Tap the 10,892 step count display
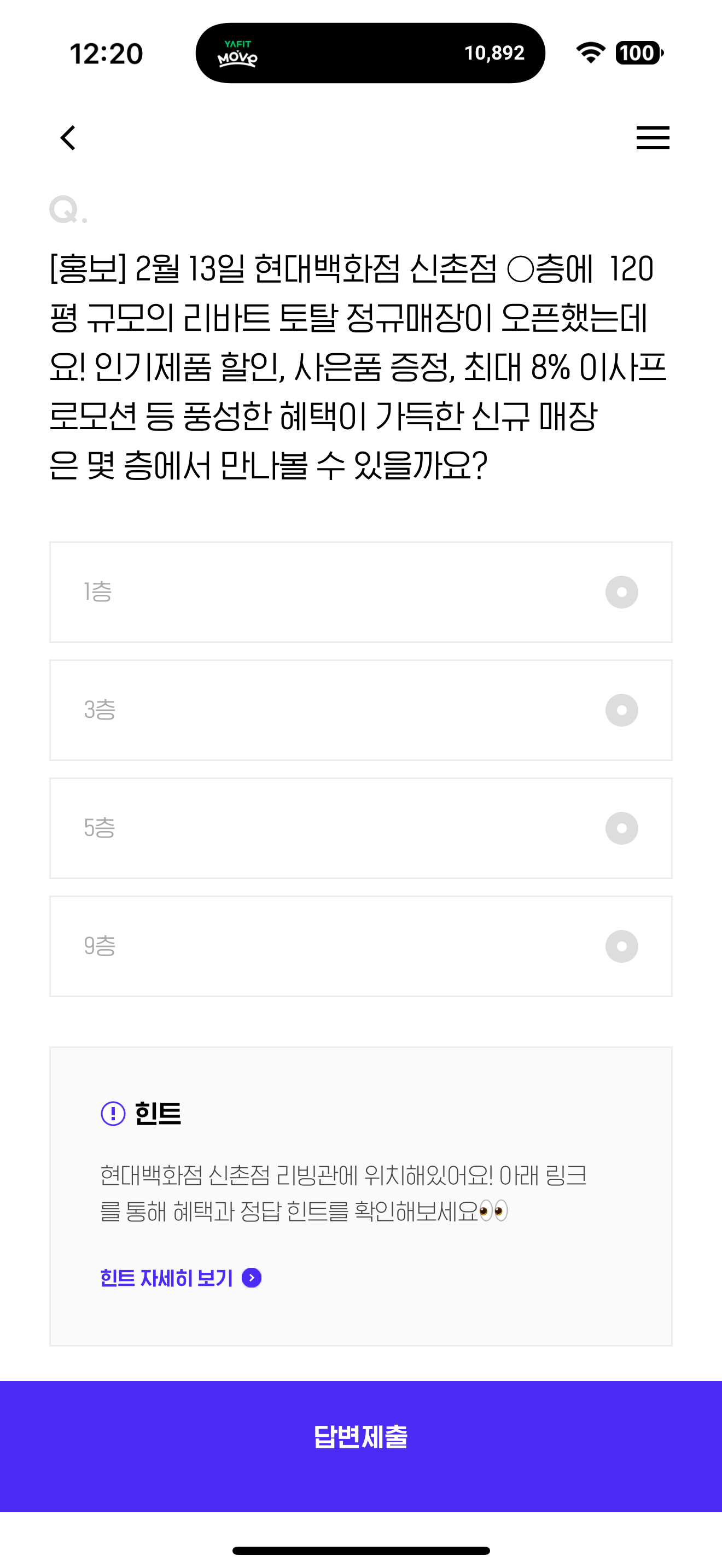The height and width of the screenshot is (1568, 722). [494, 53]
